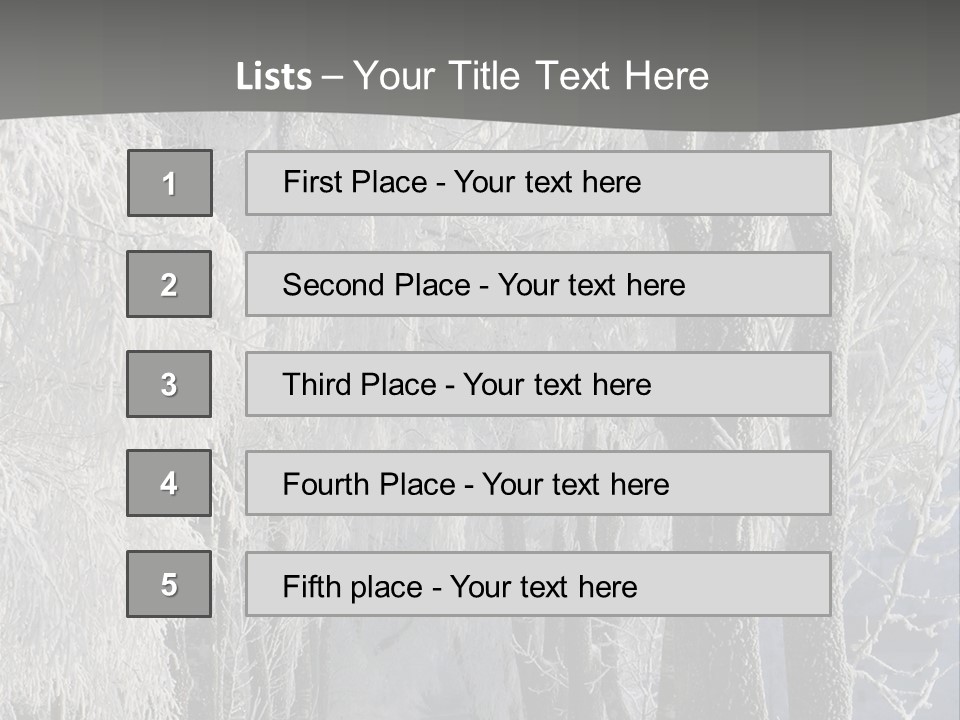Image resolution: width=960 pixels, height=720 pixels.
Task: Click 'Your text here' in Second Place bar
Action: tap(591, 285)
